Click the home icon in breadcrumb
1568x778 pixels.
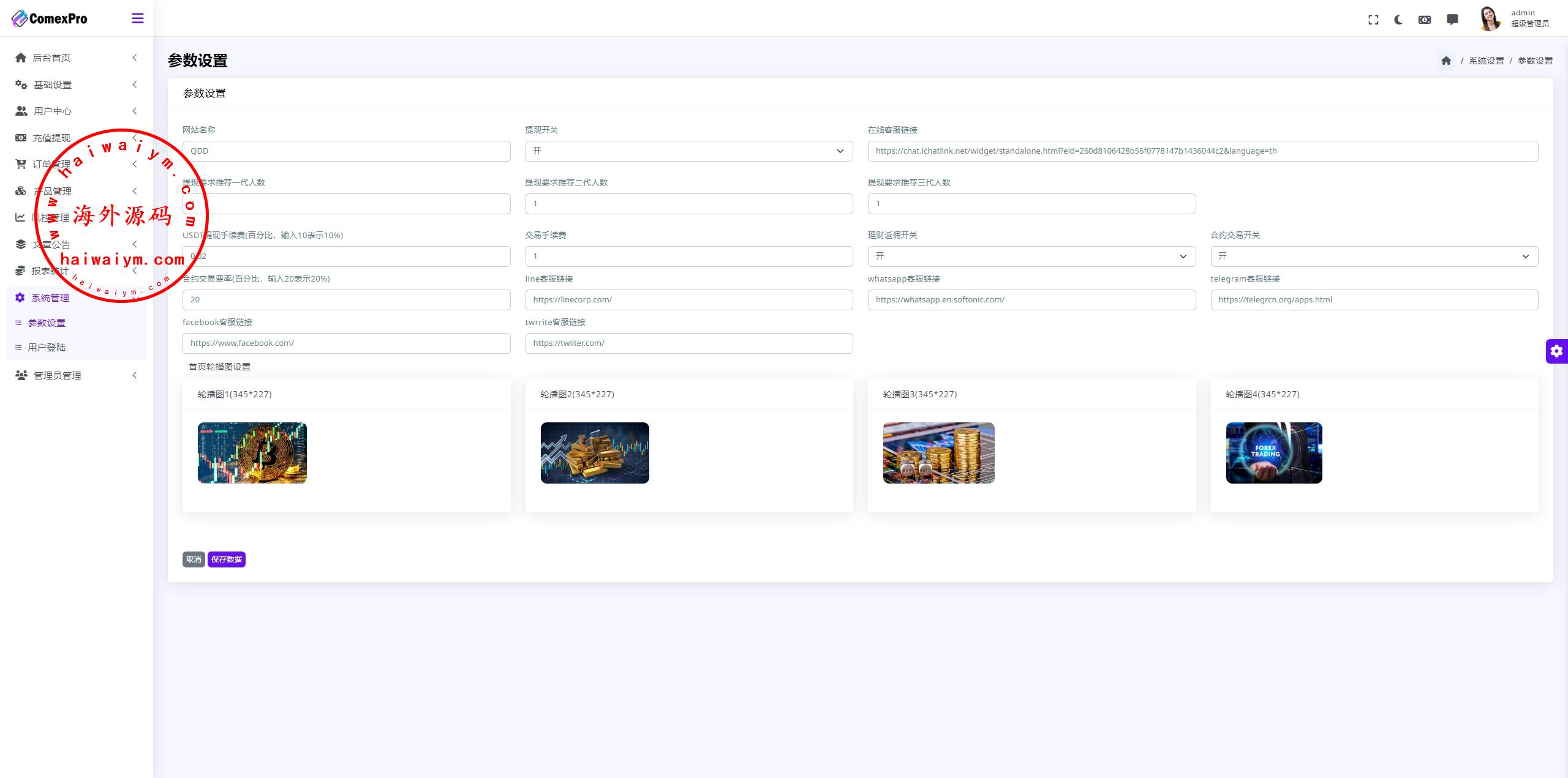(x=1446, y=61)
